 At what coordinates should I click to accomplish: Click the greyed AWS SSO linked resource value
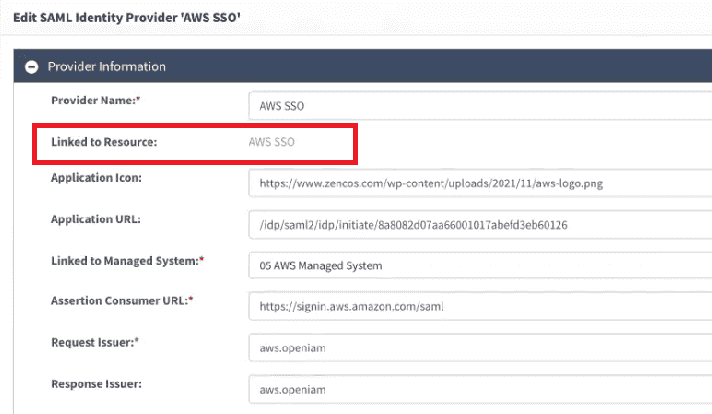pos(272,142)
